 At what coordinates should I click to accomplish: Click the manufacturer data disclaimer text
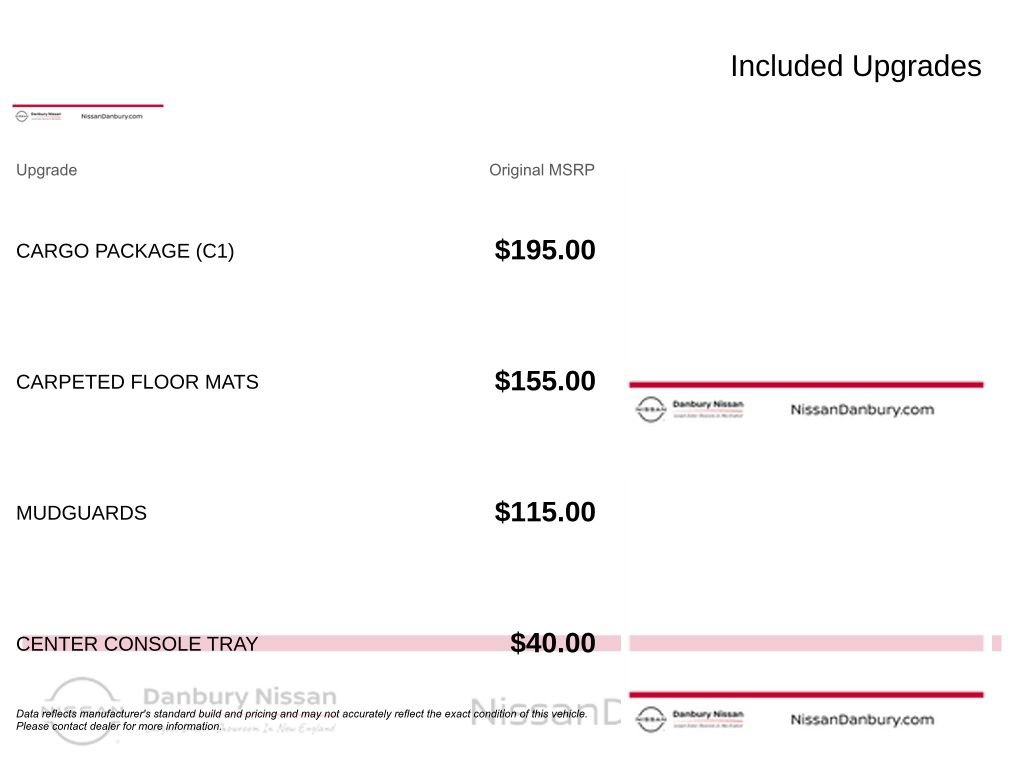[x=302, y=720]
